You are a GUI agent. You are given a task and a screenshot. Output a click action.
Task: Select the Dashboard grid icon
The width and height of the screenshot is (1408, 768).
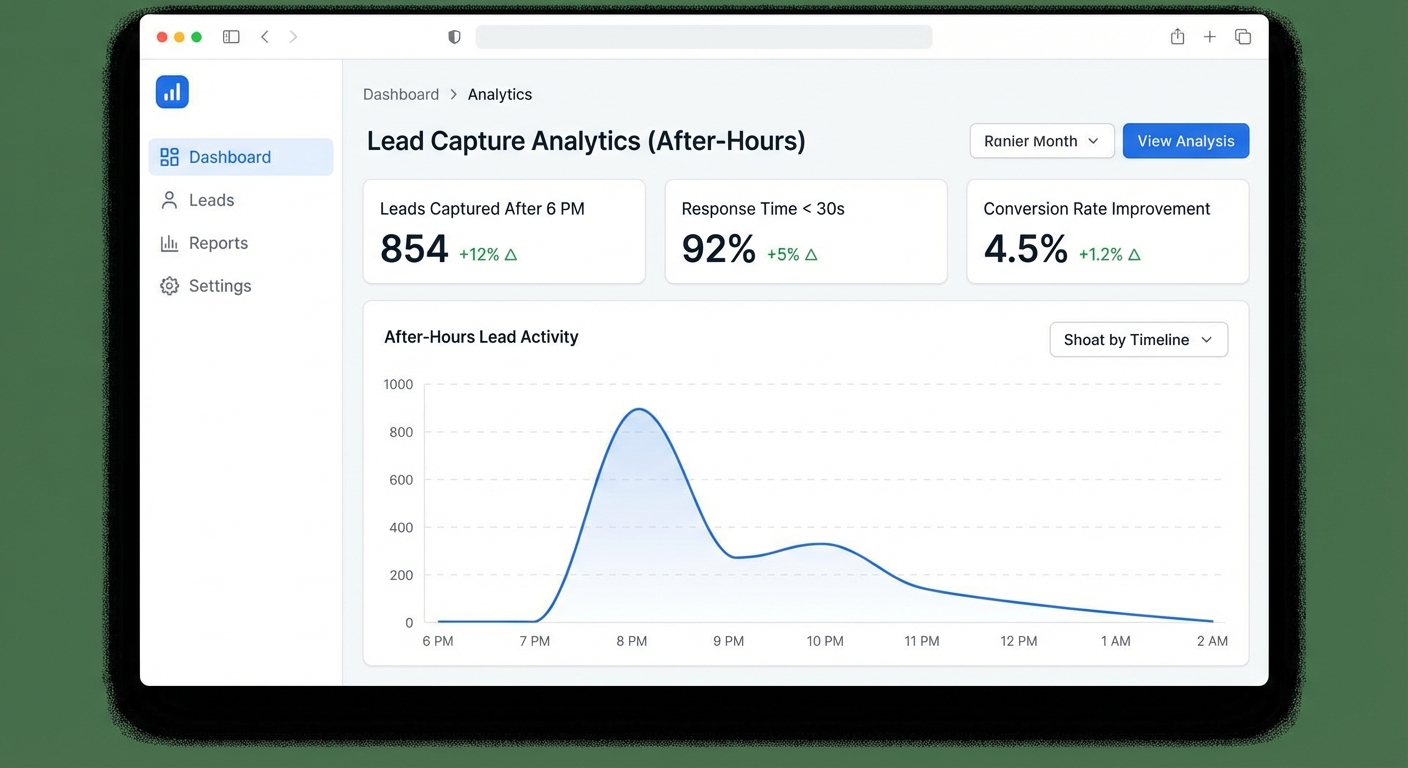click(168, 157)
